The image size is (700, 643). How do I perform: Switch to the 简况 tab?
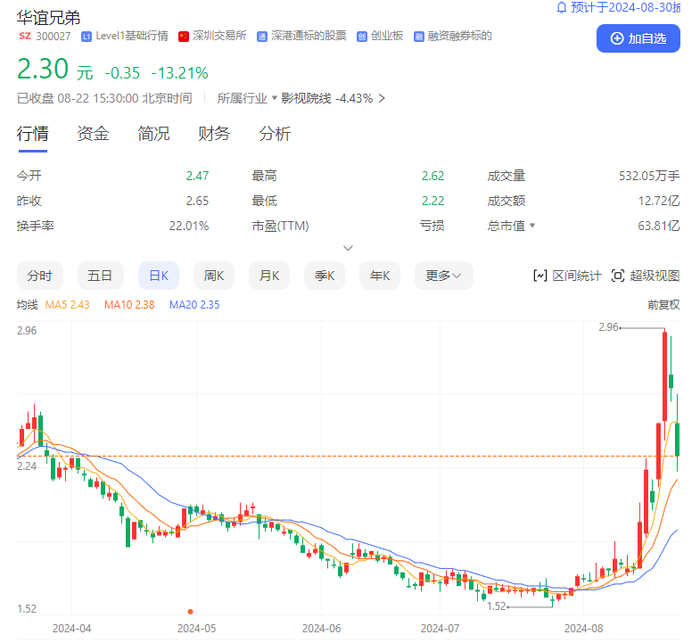[x=154, y=134]
